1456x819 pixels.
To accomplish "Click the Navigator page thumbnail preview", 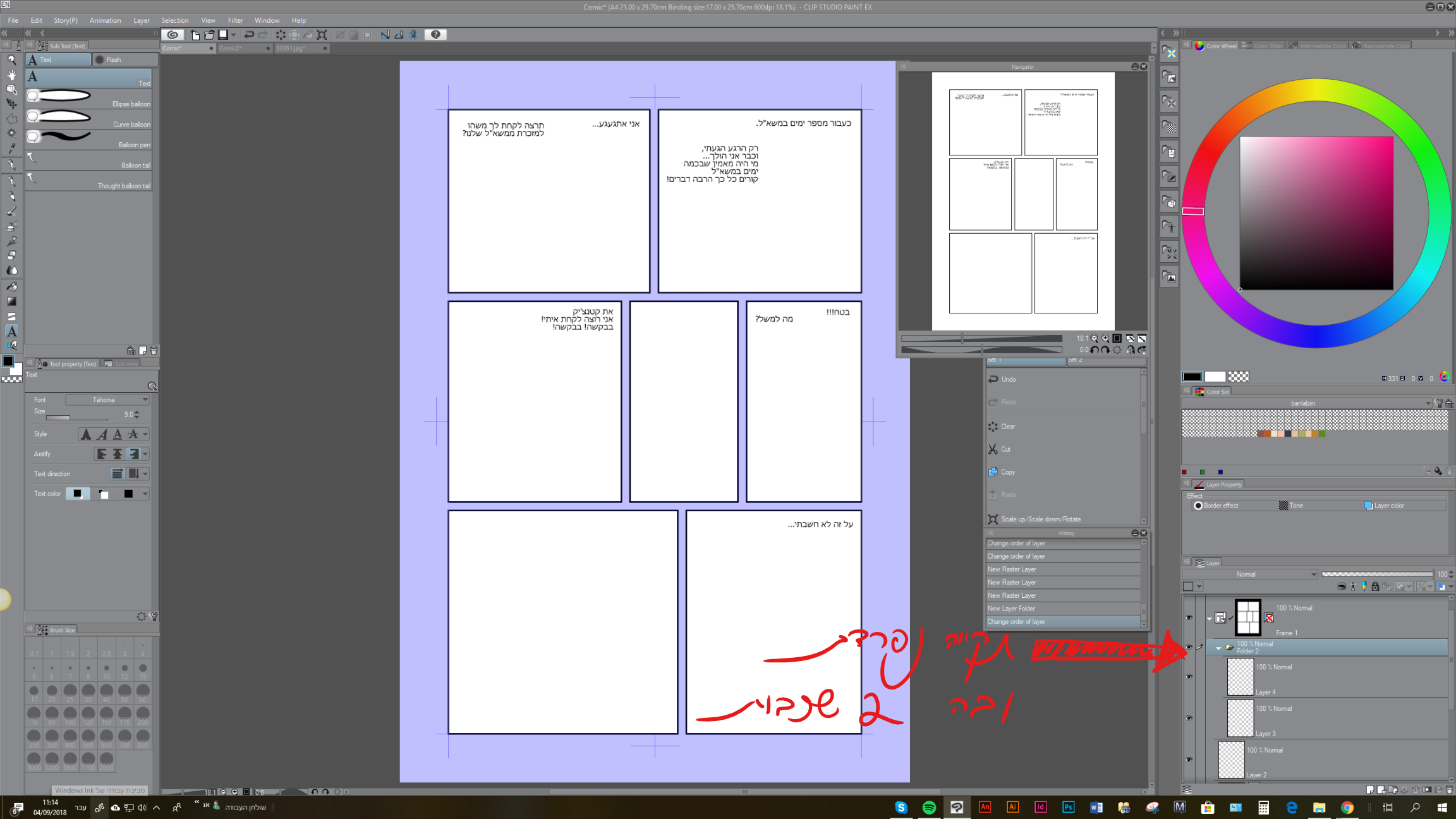I will pos(1022,201).
